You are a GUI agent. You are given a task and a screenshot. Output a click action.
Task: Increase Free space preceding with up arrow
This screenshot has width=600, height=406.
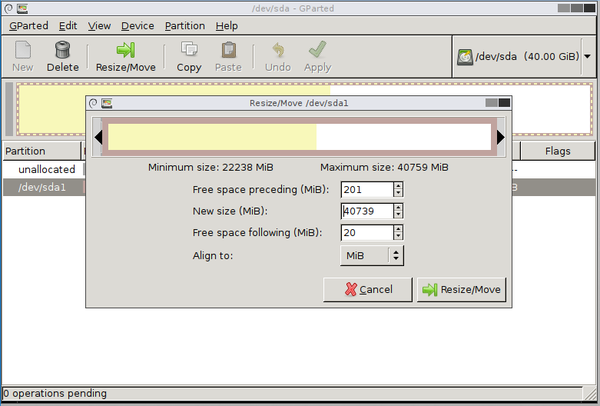pyautogui.click(x=398, y=186)
